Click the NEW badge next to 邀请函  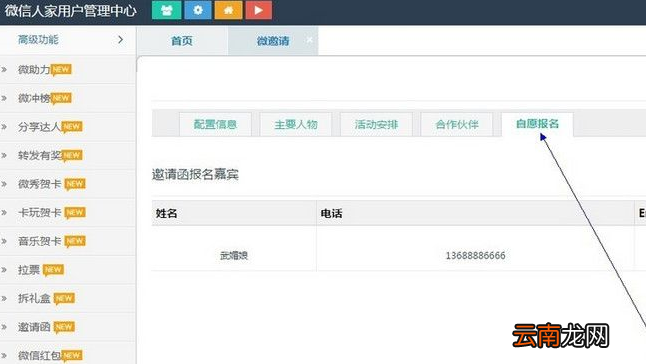[64, 327]
